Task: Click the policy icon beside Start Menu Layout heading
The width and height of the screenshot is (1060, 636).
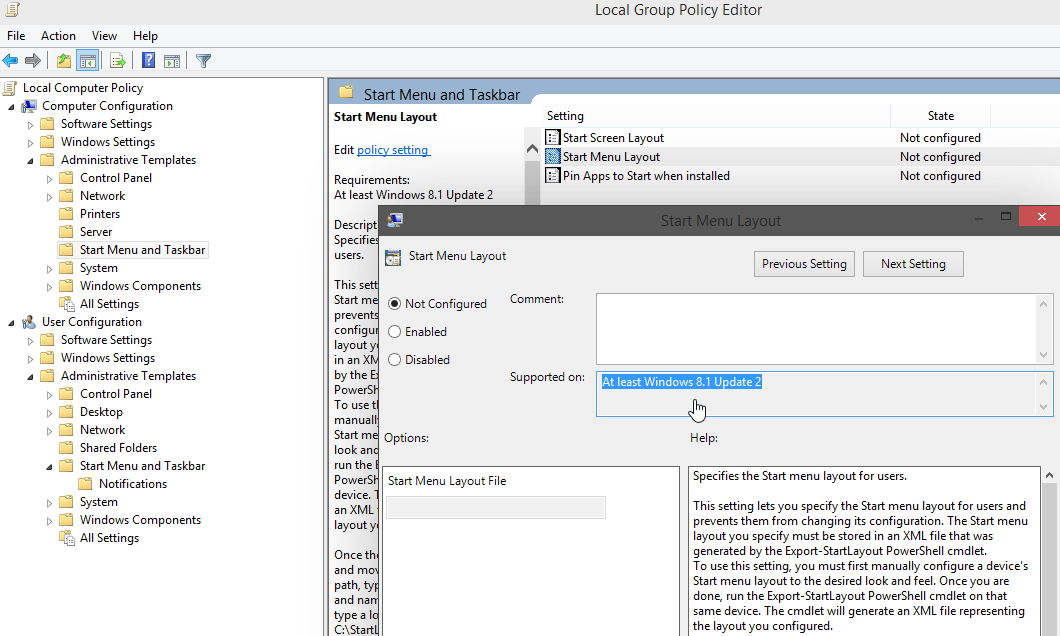Action: (x=393, y=258)
